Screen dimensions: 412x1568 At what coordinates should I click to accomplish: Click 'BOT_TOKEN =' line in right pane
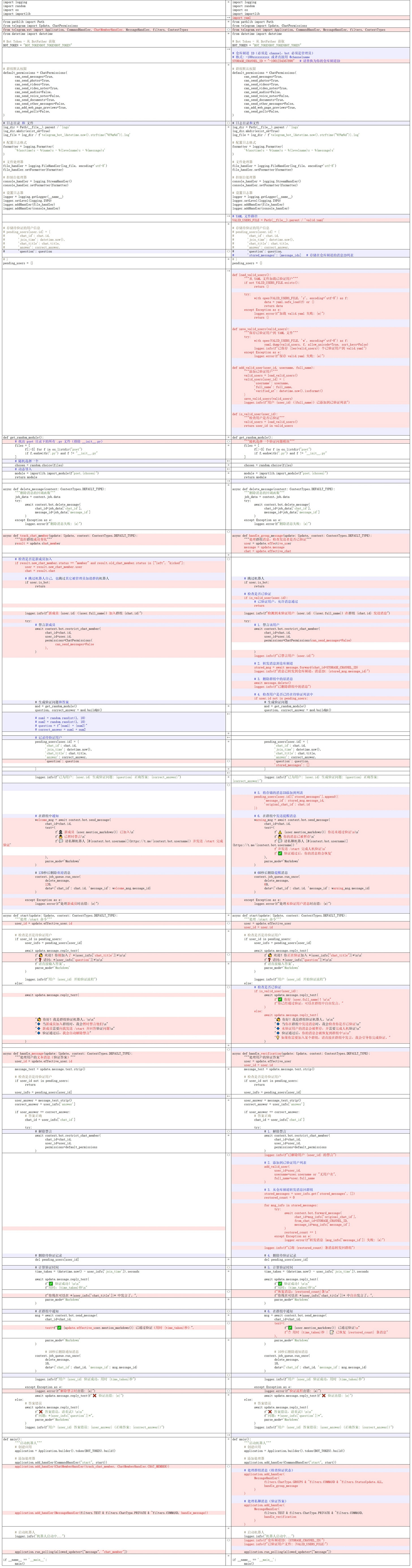tap(266, 45)
